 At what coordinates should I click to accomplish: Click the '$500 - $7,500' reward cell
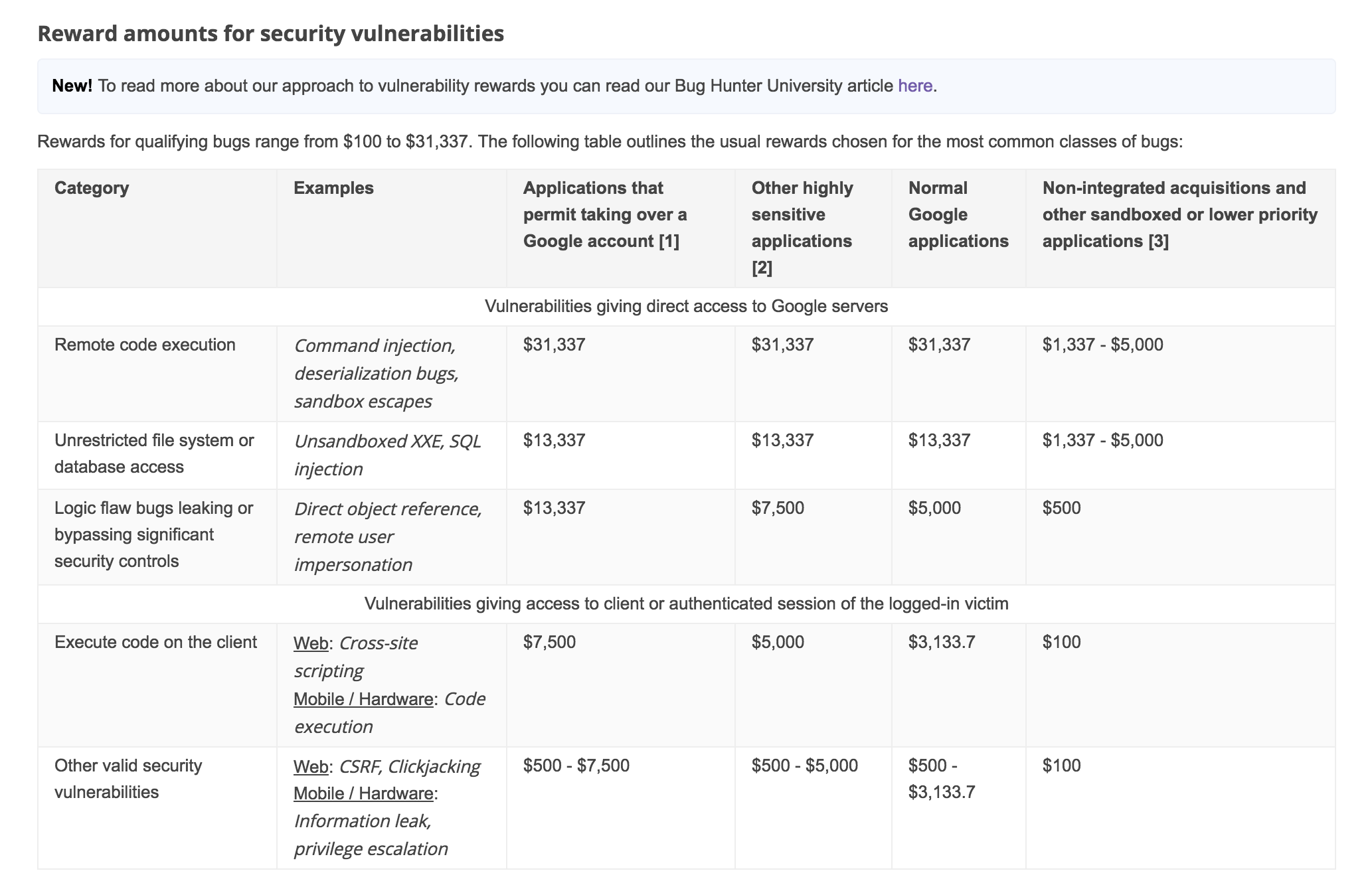click(x=576, y=766)
